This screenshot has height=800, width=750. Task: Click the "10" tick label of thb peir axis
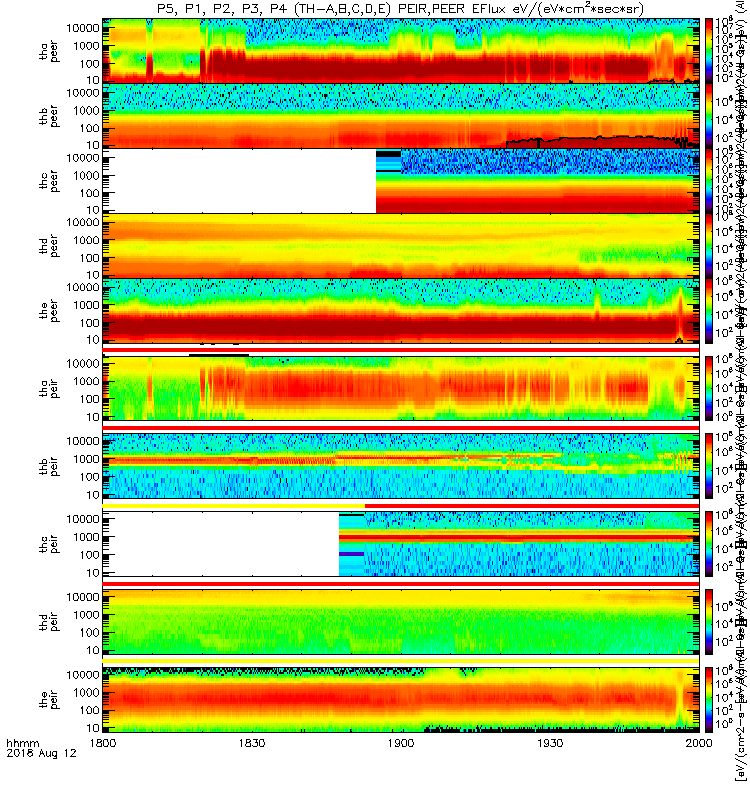coord(93,495)
